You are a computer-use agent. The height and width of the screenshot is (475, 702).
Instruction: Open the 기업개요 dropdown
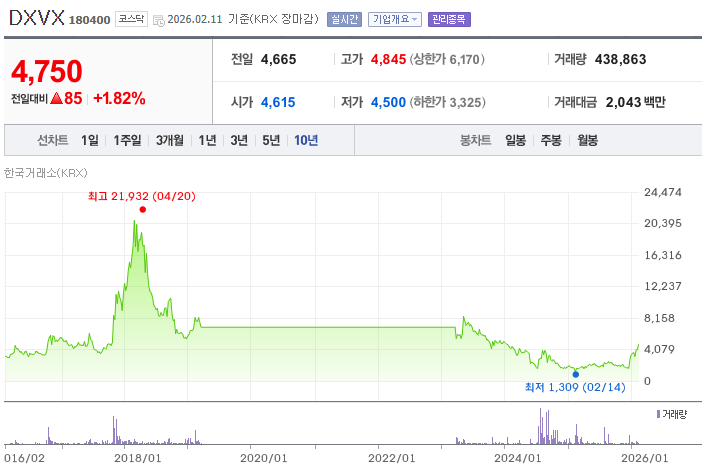(x=395, y=19)
